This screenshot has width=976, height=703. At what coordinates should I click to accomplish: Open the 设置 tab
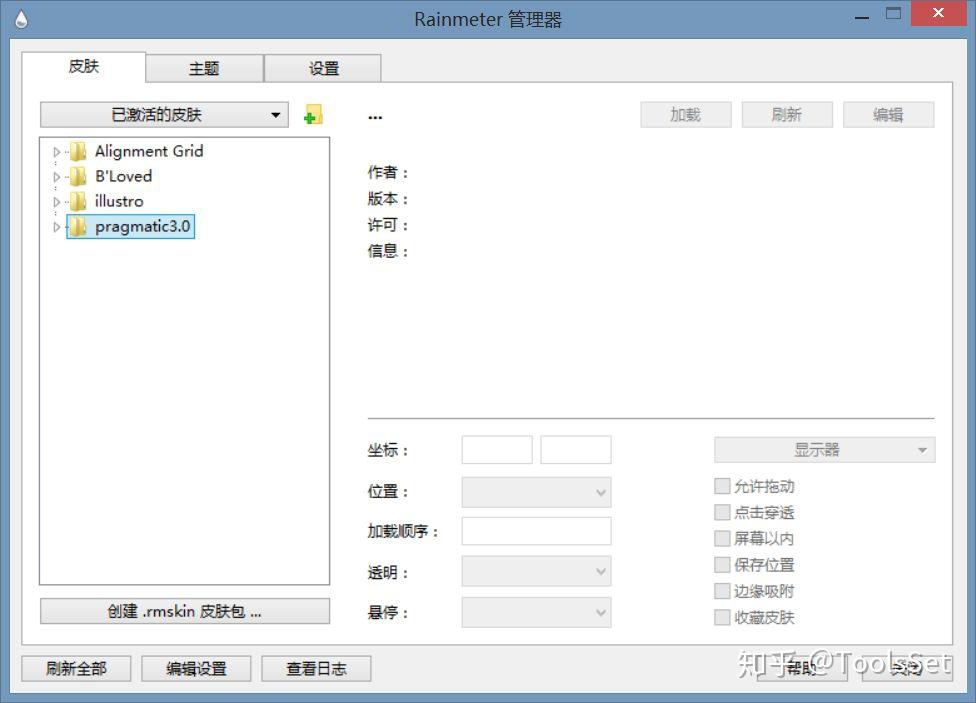tap(323, 68)
